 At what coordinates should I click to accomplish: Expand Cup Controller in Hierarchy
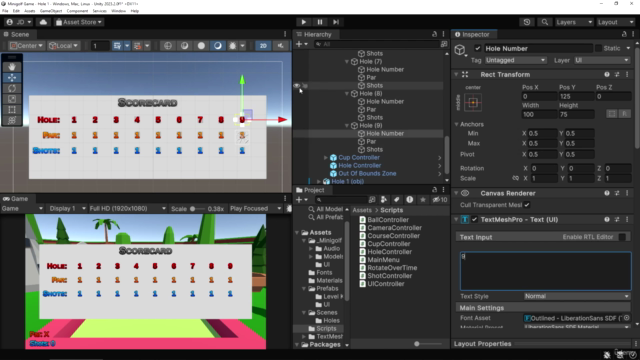pos(326,158)
